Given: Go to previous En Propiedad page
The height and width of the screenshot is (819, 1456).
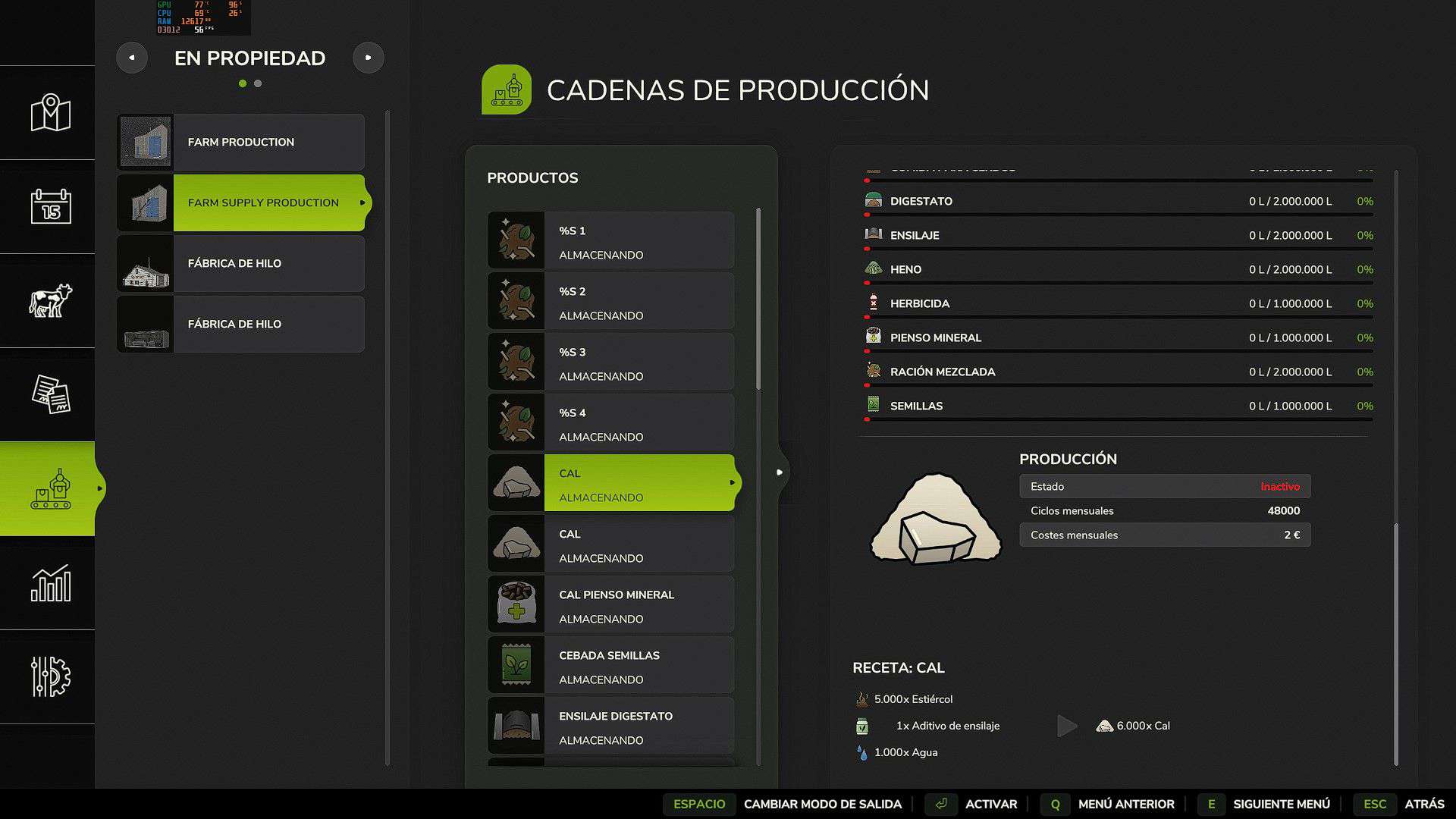Looking at the screenshot, I should (x=132, y=58).
